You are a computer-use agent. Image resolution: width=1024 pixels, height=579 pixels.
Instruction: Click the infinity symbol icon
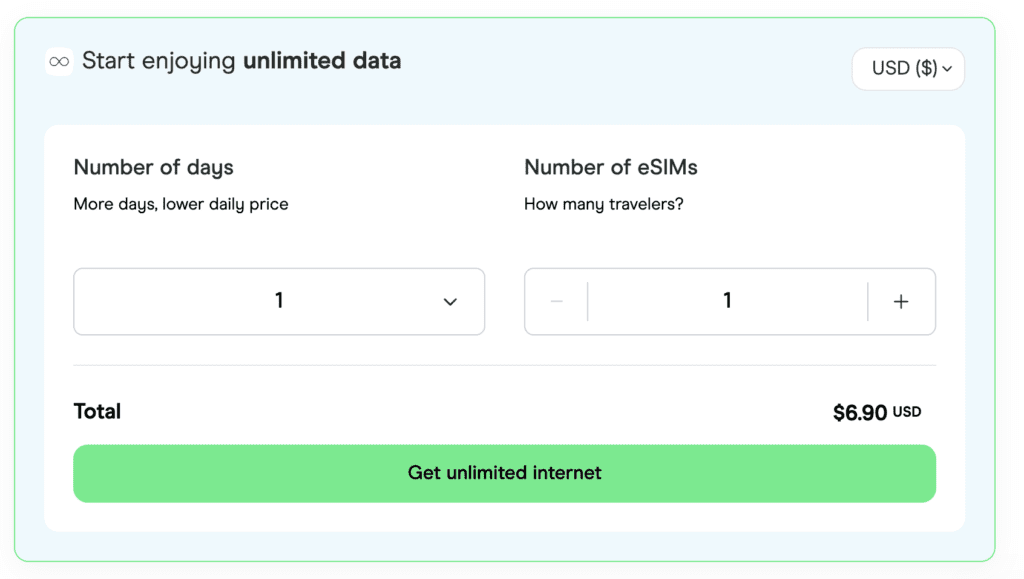[x=59, y=62]
